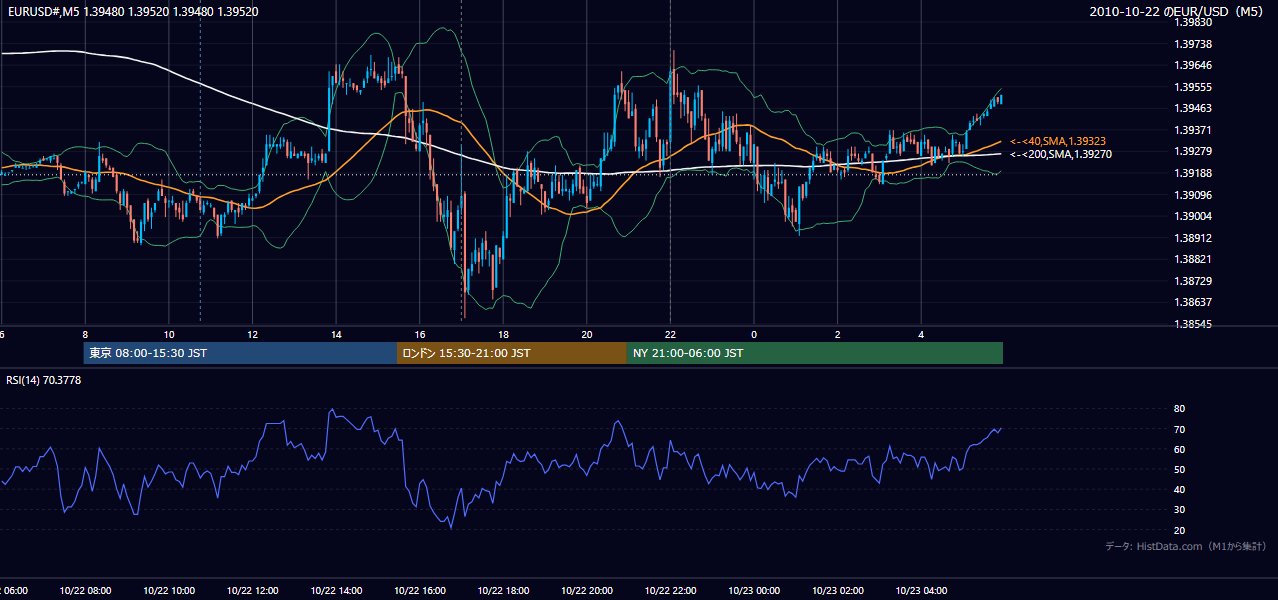
Task: Click price axis label 1.38912
Action: click(x=1192, y=238)
